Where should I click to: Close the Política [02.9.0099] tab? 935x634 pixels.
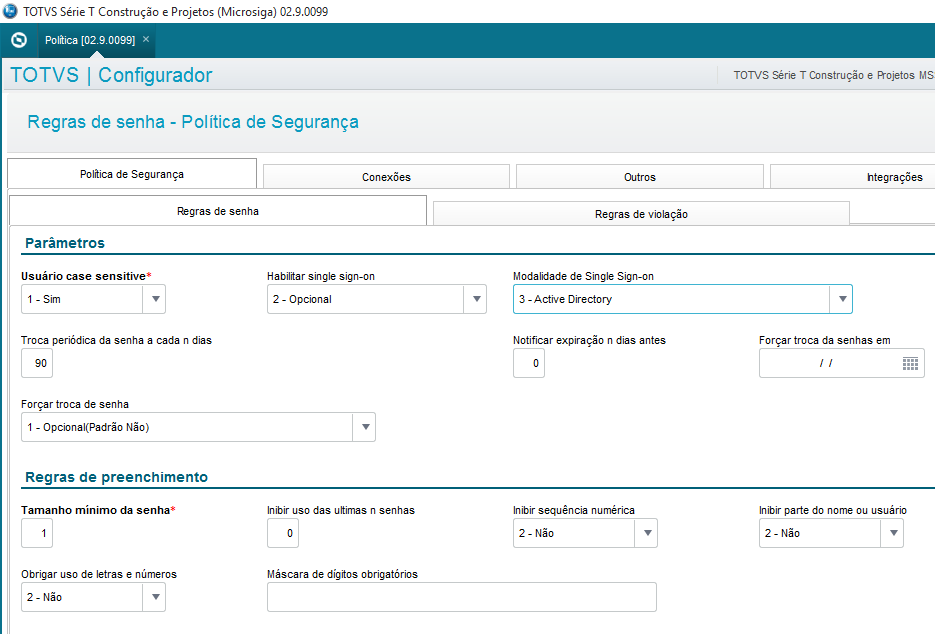click(x=145, y=39)
